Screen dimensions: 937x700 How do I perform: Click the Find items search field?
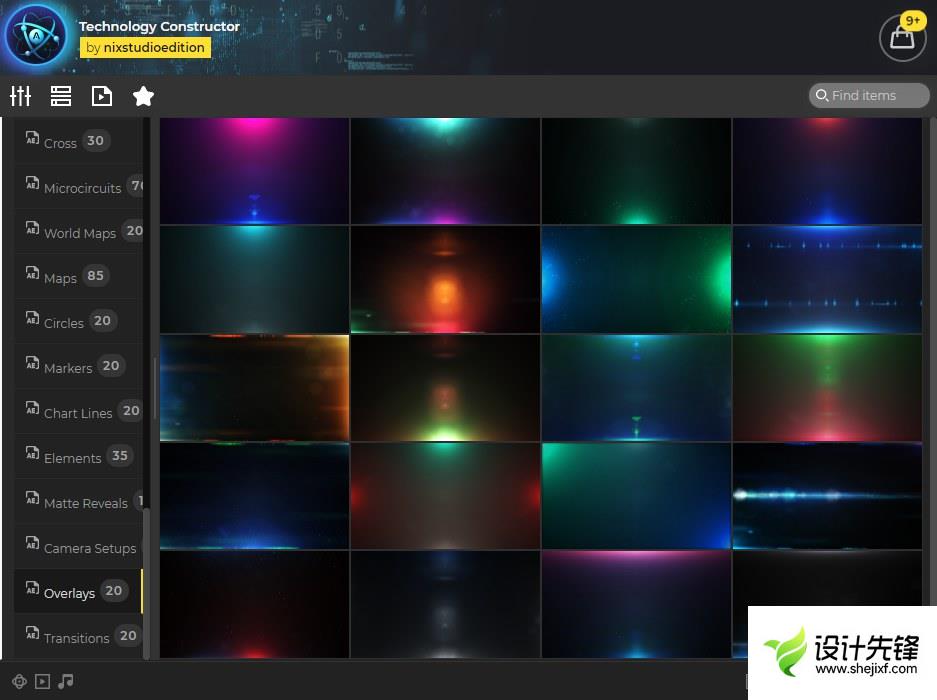click(870, 95)
